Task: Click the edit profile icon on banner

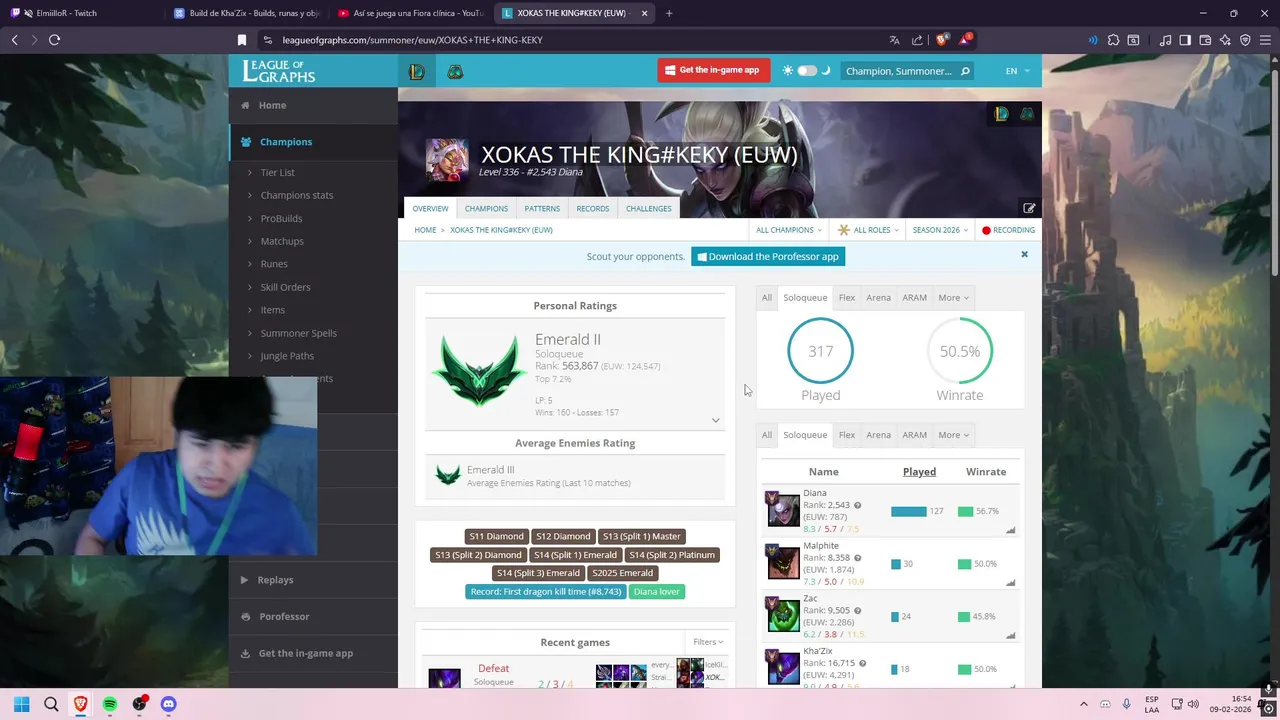Action: click(x=1029, y=208)
